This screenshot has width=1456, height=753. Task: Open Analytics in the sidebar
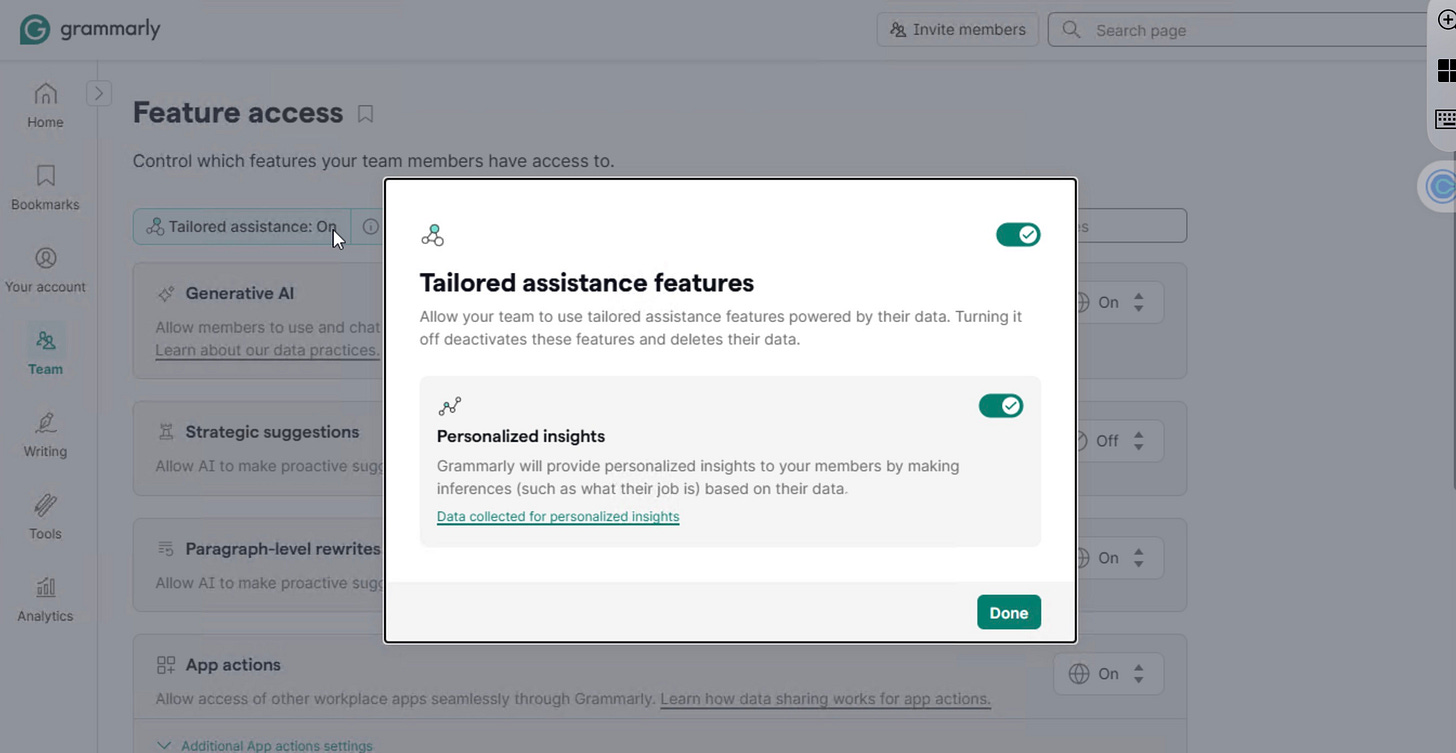tap(45, 600)
